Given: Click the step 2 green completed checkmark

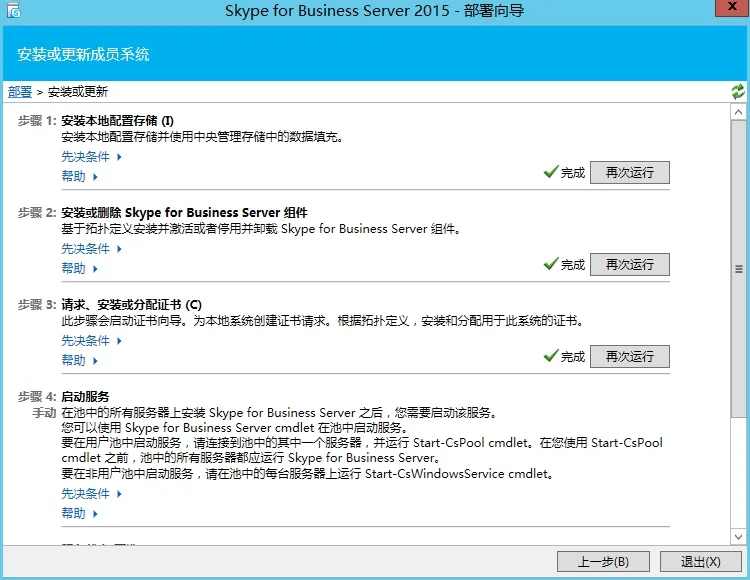Looking at the screenshot, I should pyautogui.click(x=550, y=264).
